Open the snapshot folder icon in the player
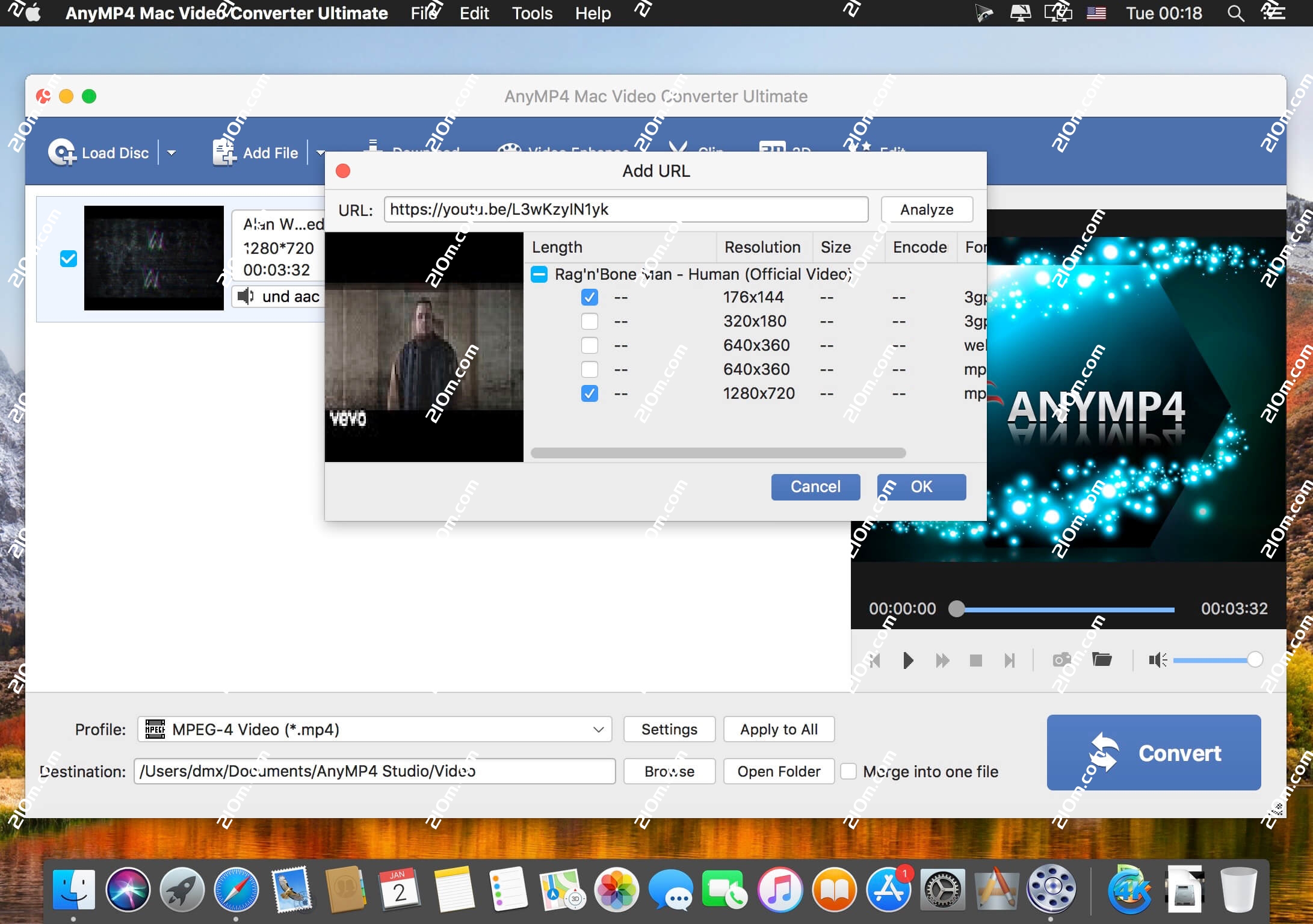 pyautogui.click(x=1102, y=660)
